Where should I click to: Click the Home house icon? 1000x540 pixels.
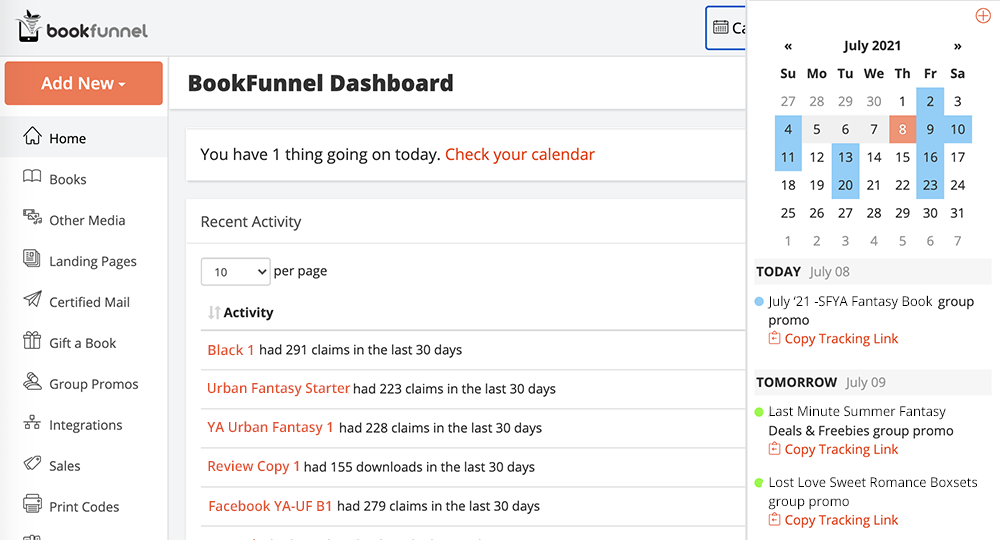pyautogui.click(x=32, y=136)
